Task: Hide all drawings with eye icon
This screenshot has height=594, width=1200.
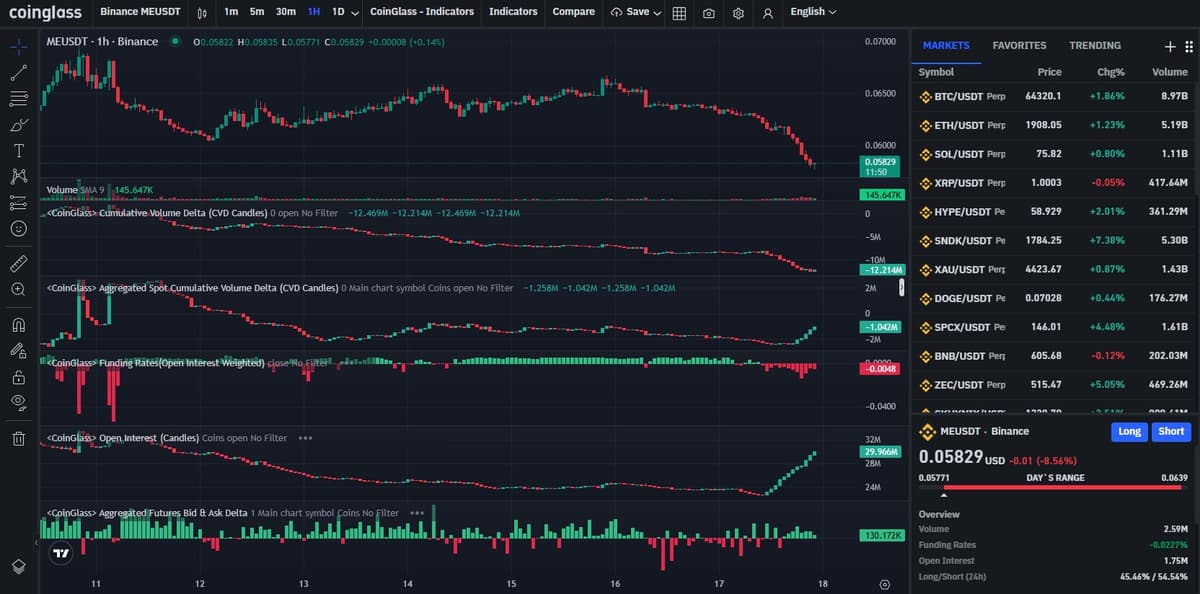Action: pos(18,403)
